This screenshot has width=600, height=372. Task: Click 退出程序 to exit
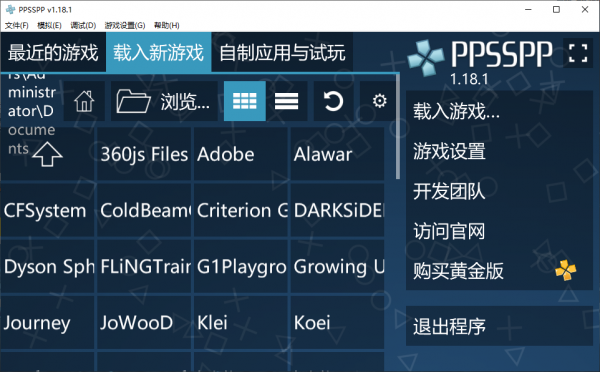(x=499, y=326)
